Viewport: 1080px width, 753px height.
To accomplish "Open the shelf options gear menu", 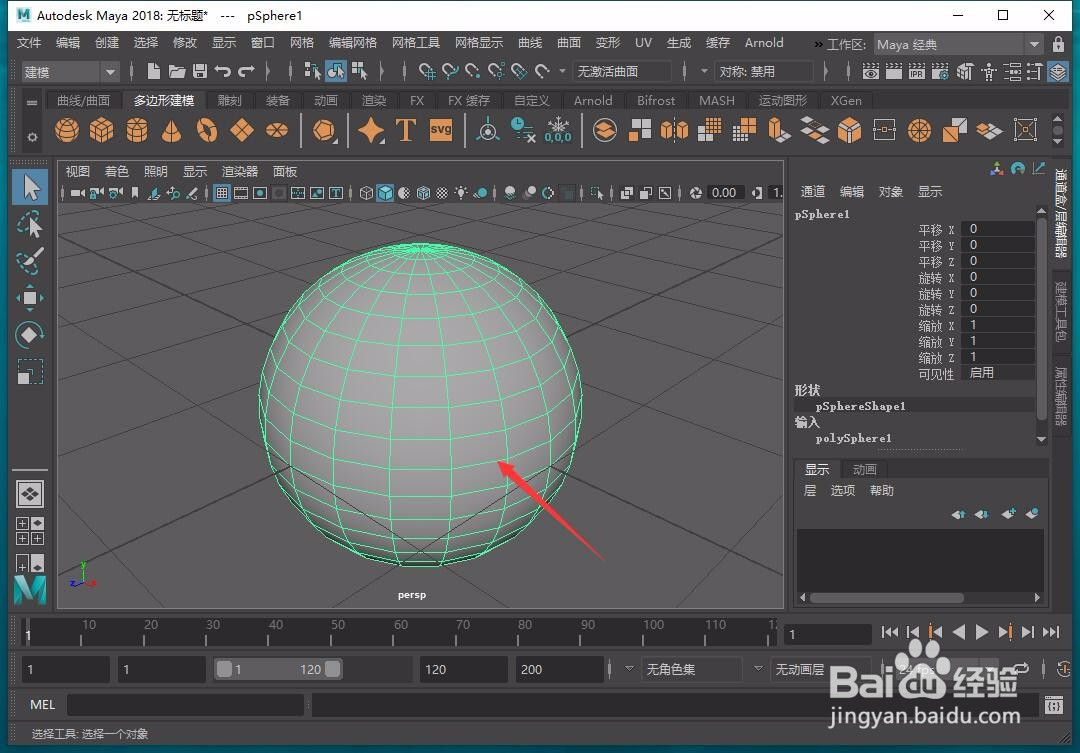I will click(x=32, y=137).
